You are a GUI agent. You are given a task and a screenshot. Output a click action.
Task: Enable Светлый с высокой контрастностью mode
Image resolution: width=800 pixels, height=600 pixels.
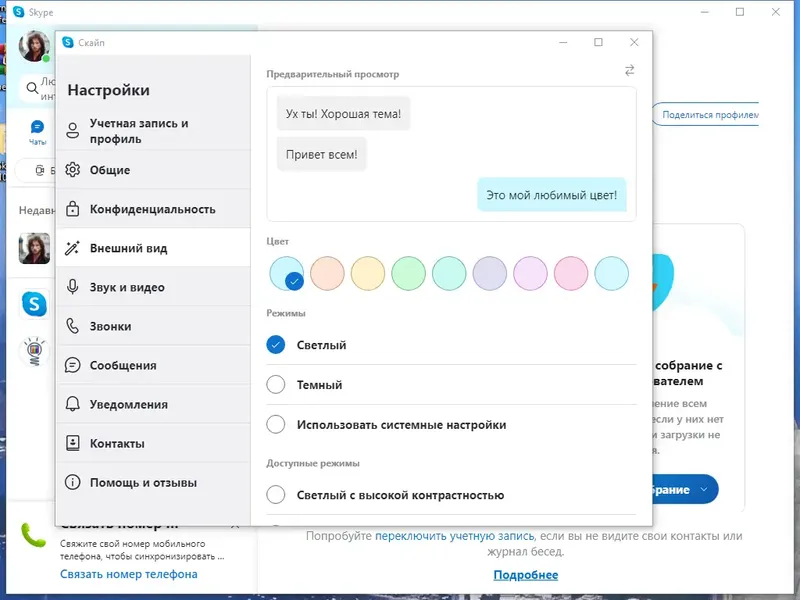click(x=276, y=494)
